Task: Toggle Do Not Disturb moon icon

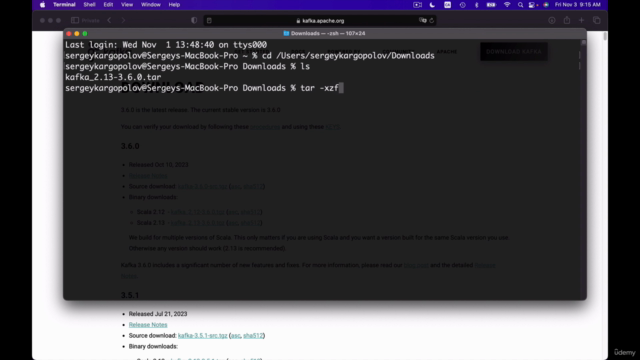Action: (432, 5)
